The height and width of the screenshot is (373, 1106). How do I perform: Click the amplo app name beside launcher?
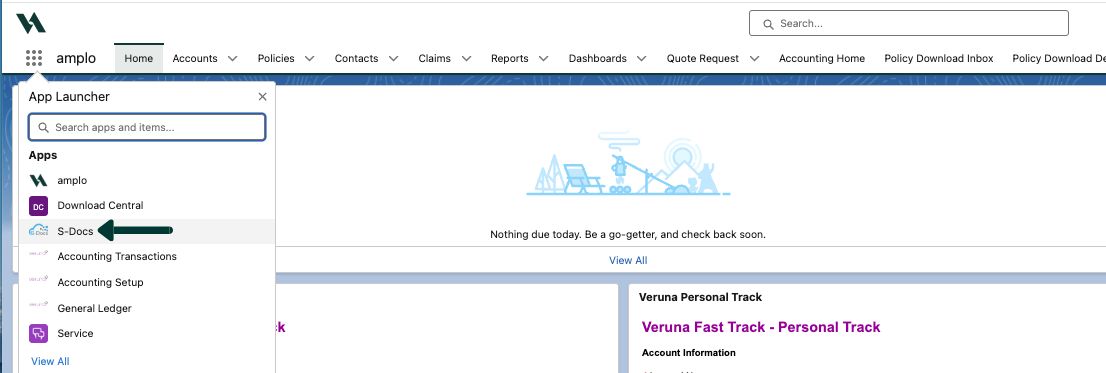(x=76, y=59)
